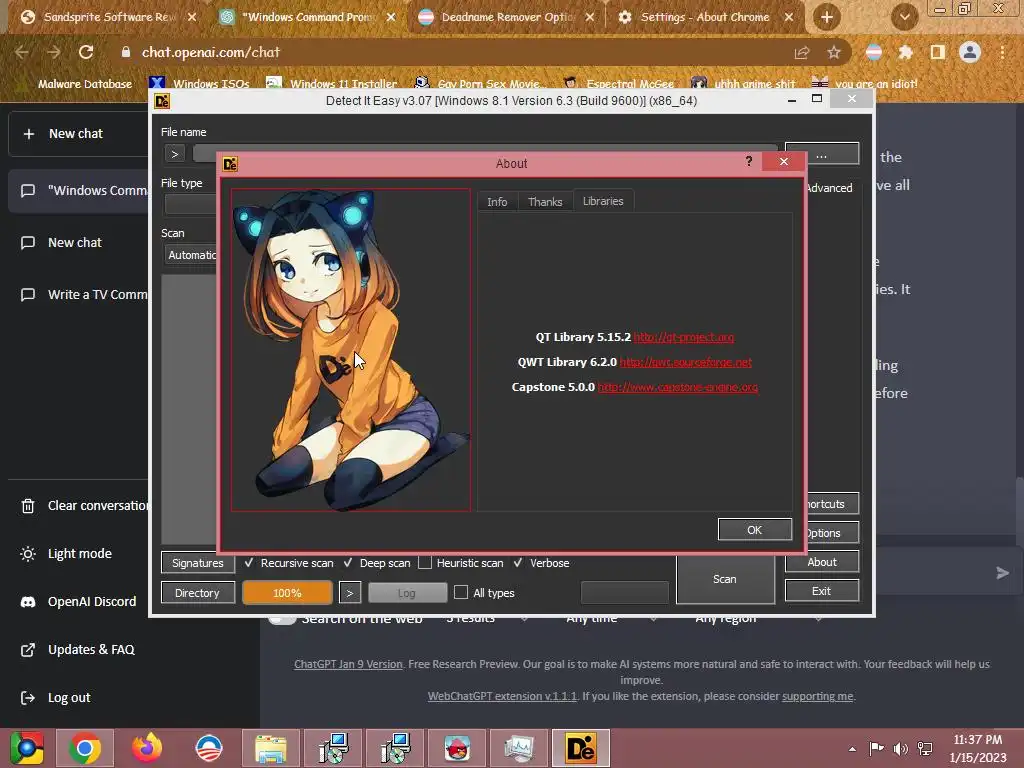Viewport: 1024px width, 768px height.
Task: Start a New chat in ChatGPT sidebar
Action: 78,134
